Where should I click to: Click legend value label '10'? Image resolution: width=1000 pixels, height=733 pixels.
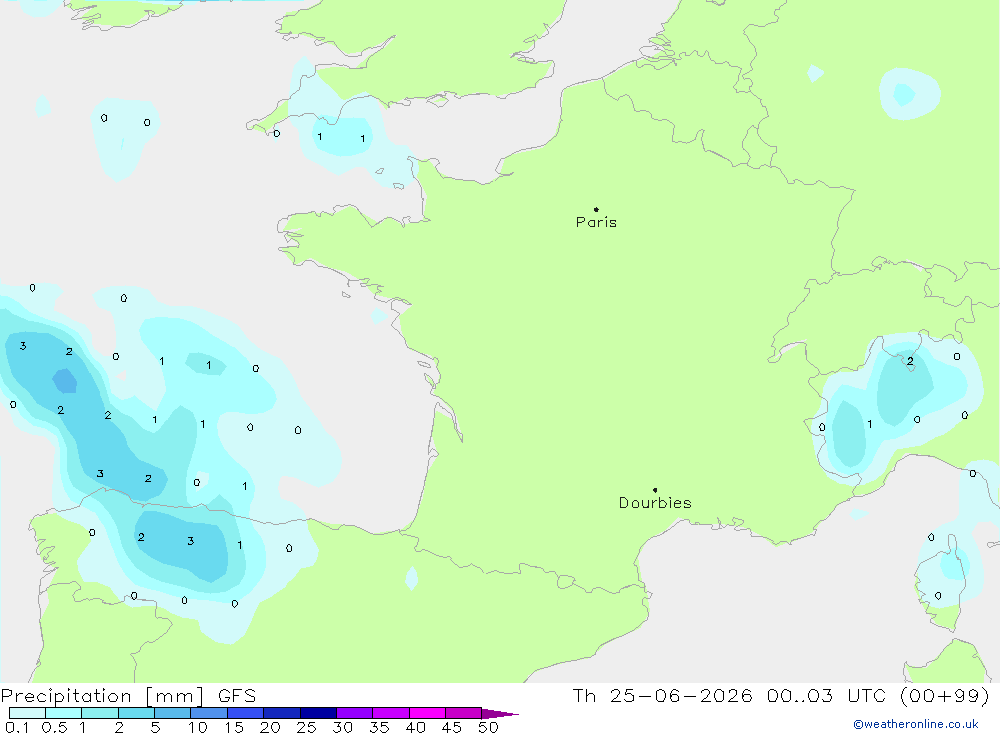pos(198,727)
